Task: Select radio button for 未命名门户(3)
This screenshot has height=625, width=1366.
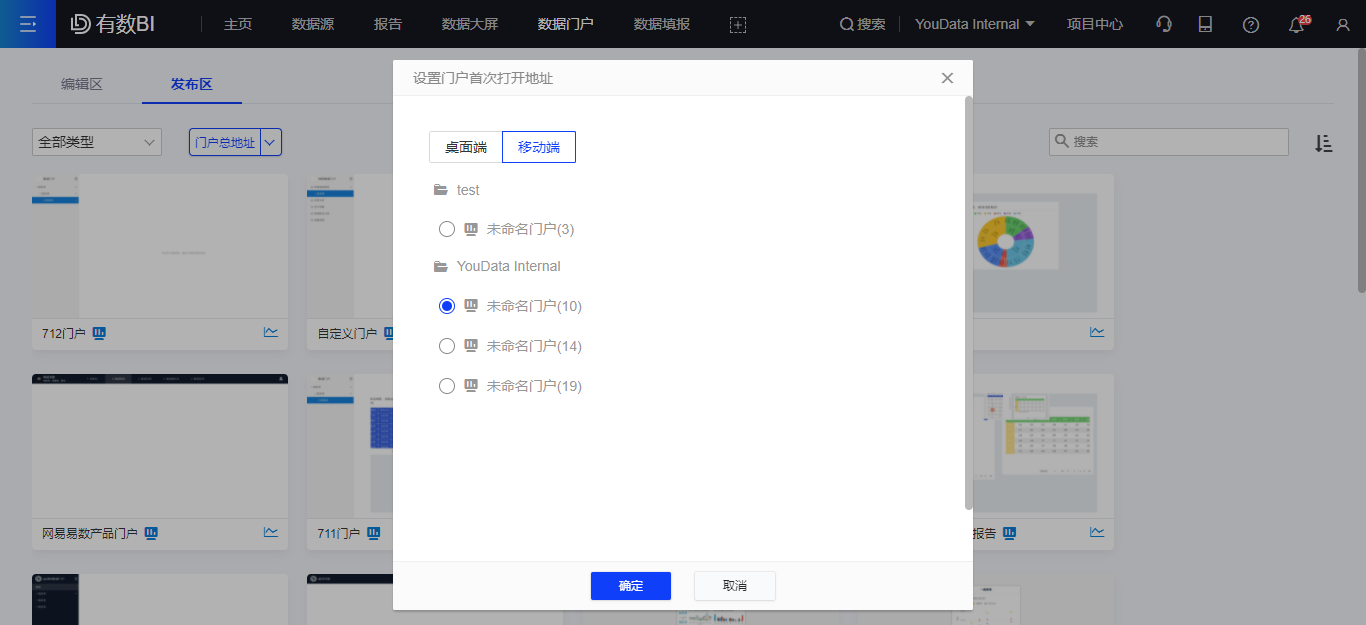Action: tap(447, 229)
